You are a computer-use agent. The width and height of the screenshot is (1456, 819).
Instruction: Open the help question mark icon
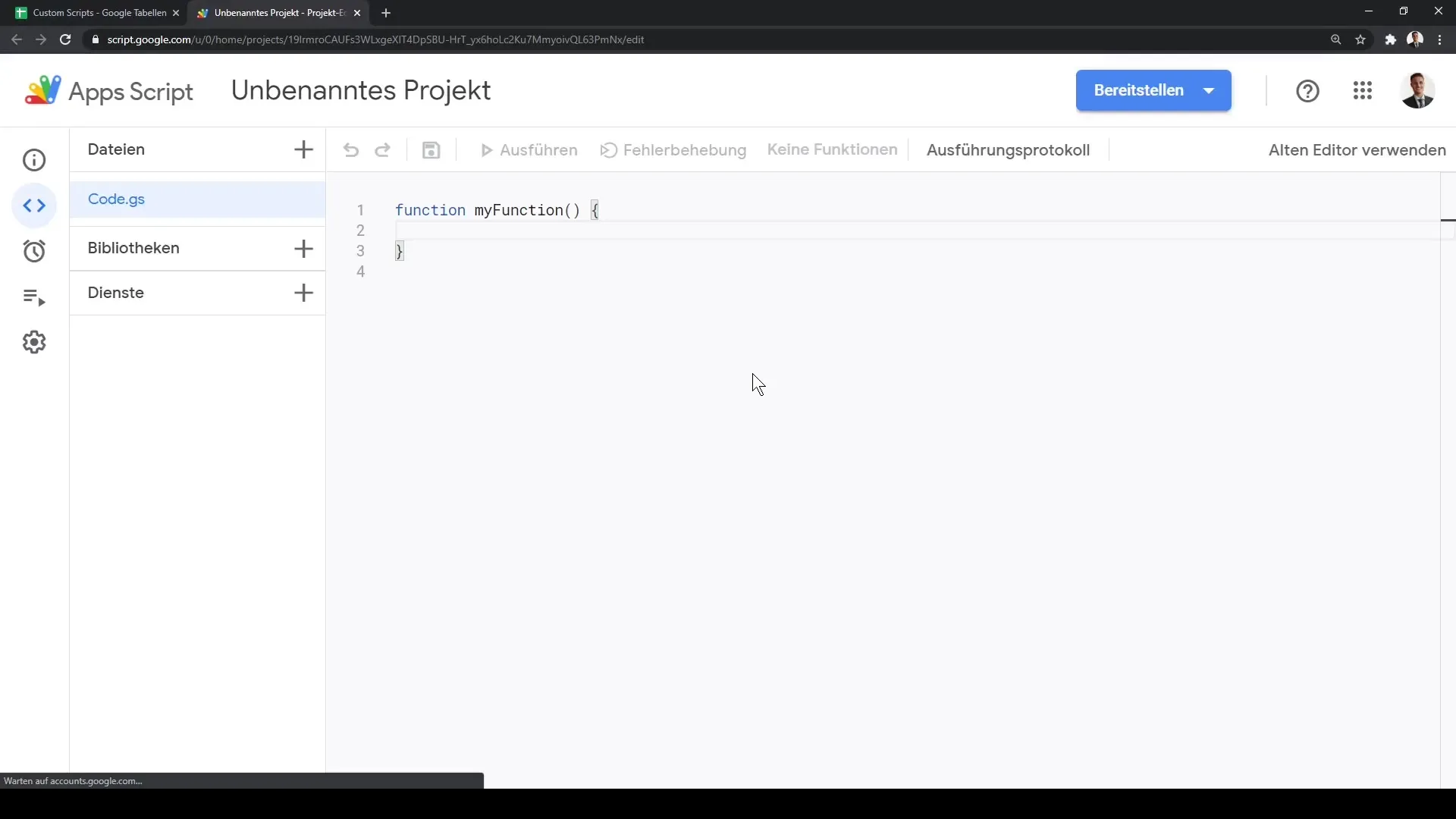tap(1307, 91)
